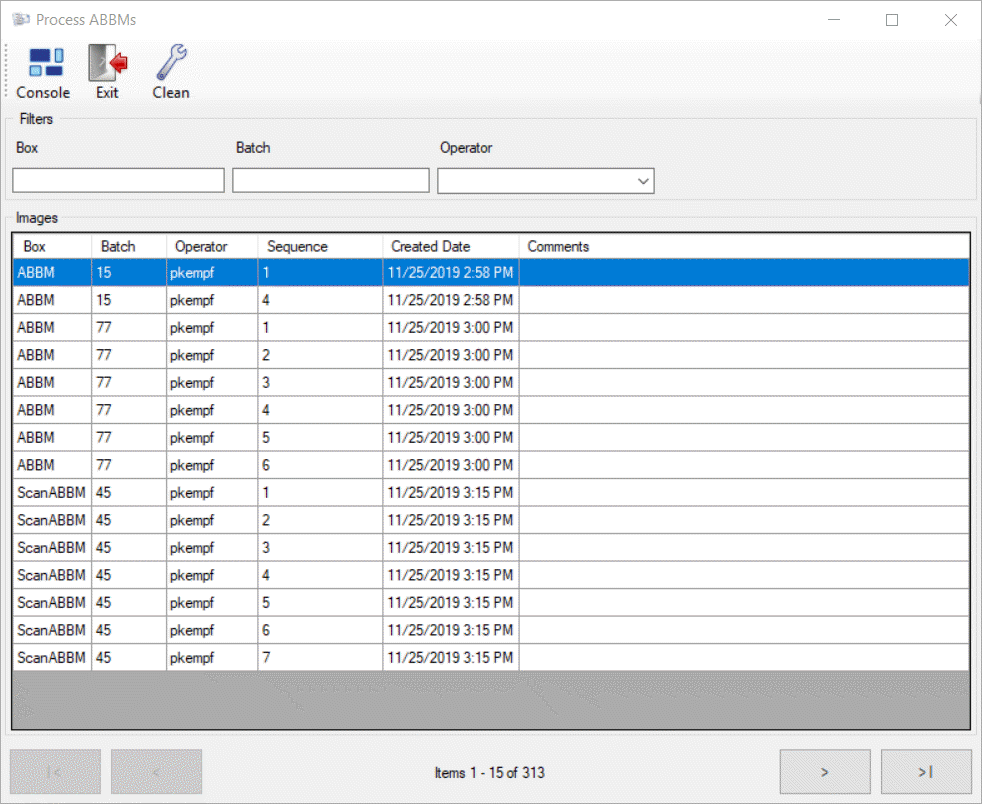
Task: Select the ABBM batch 15 sequence 4 row
Action: pos(491,301)
